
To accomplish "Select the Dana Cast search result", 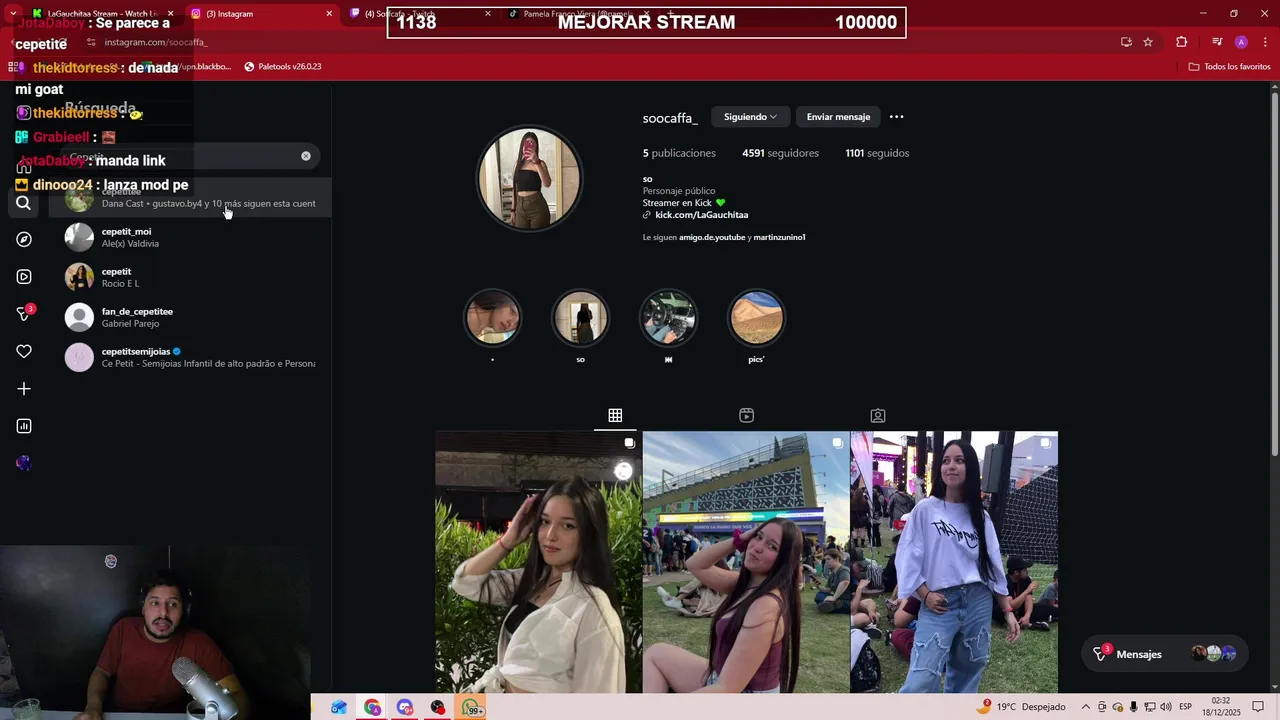I will [x=190, y=198].
